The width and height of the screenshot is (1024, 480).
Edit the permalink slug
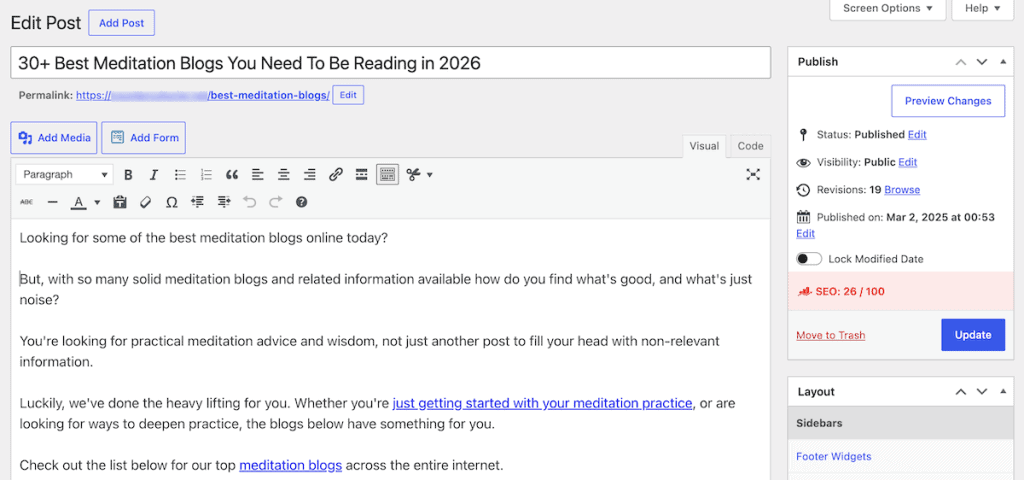pyautogui.click(x=348, y=95)
